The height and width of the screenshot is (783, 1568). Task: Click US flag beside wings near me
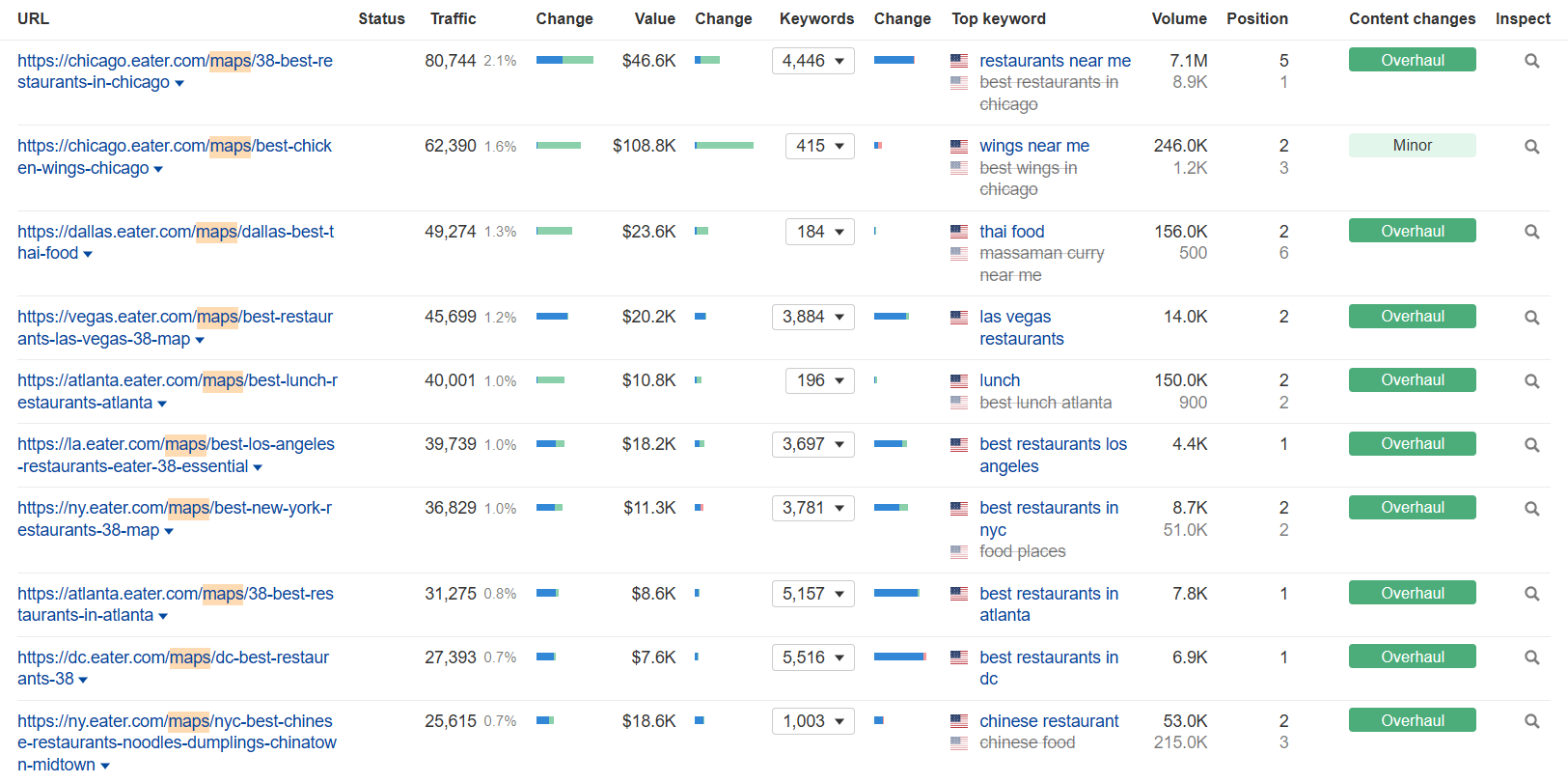coord(959,147)
